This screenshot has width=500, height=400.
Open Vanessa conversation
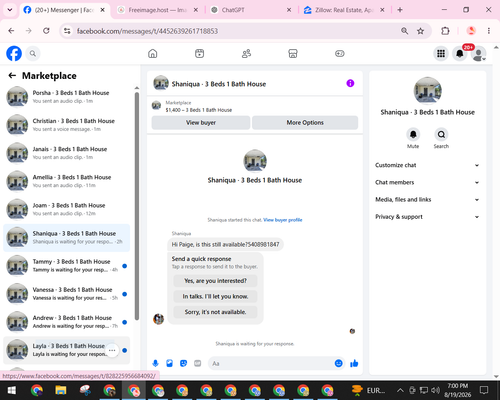(x=67, y=294)
